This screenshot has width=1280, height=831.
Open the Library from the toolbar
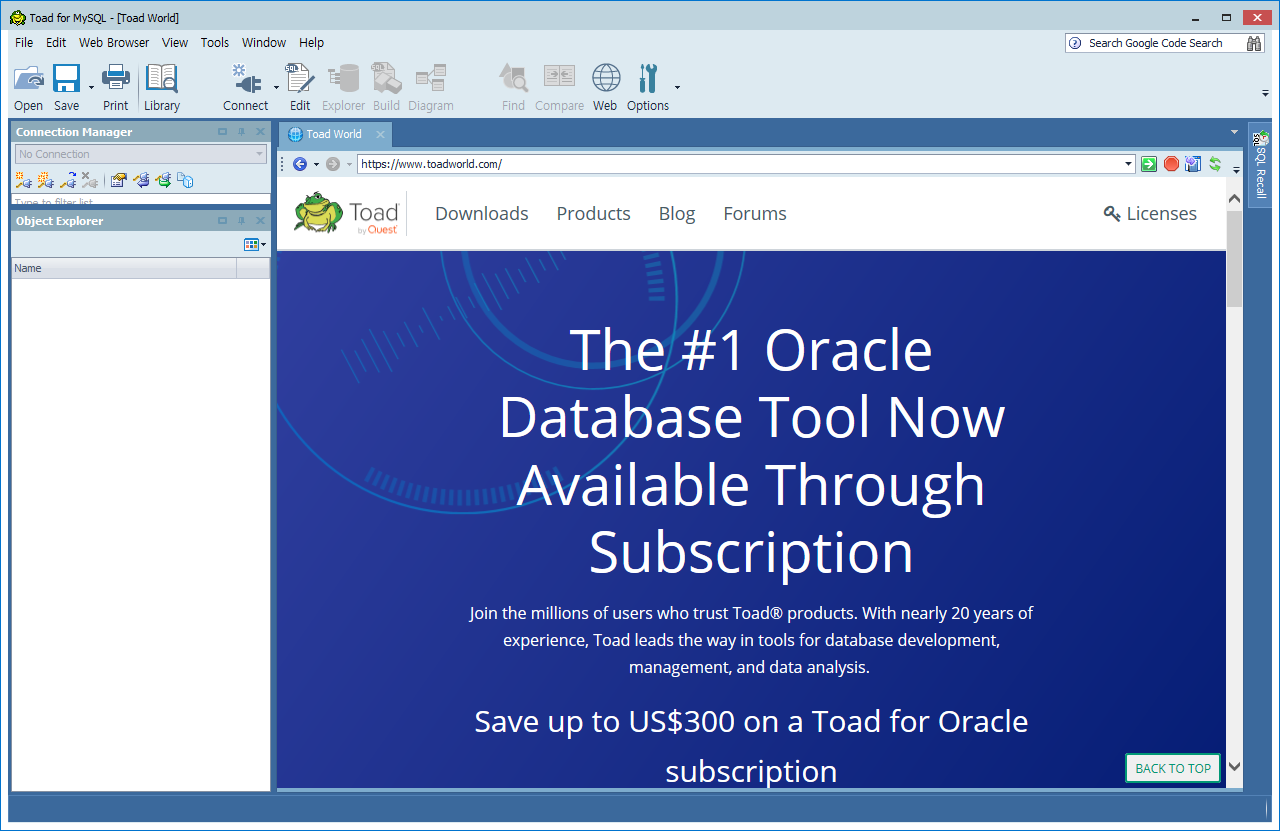click(162, 87)
